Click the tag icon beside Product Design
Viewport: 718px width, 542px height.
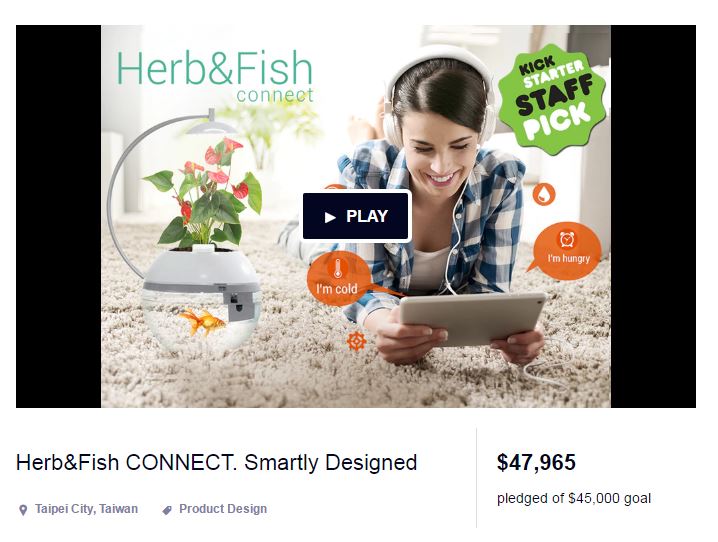[x=167, y=510]
